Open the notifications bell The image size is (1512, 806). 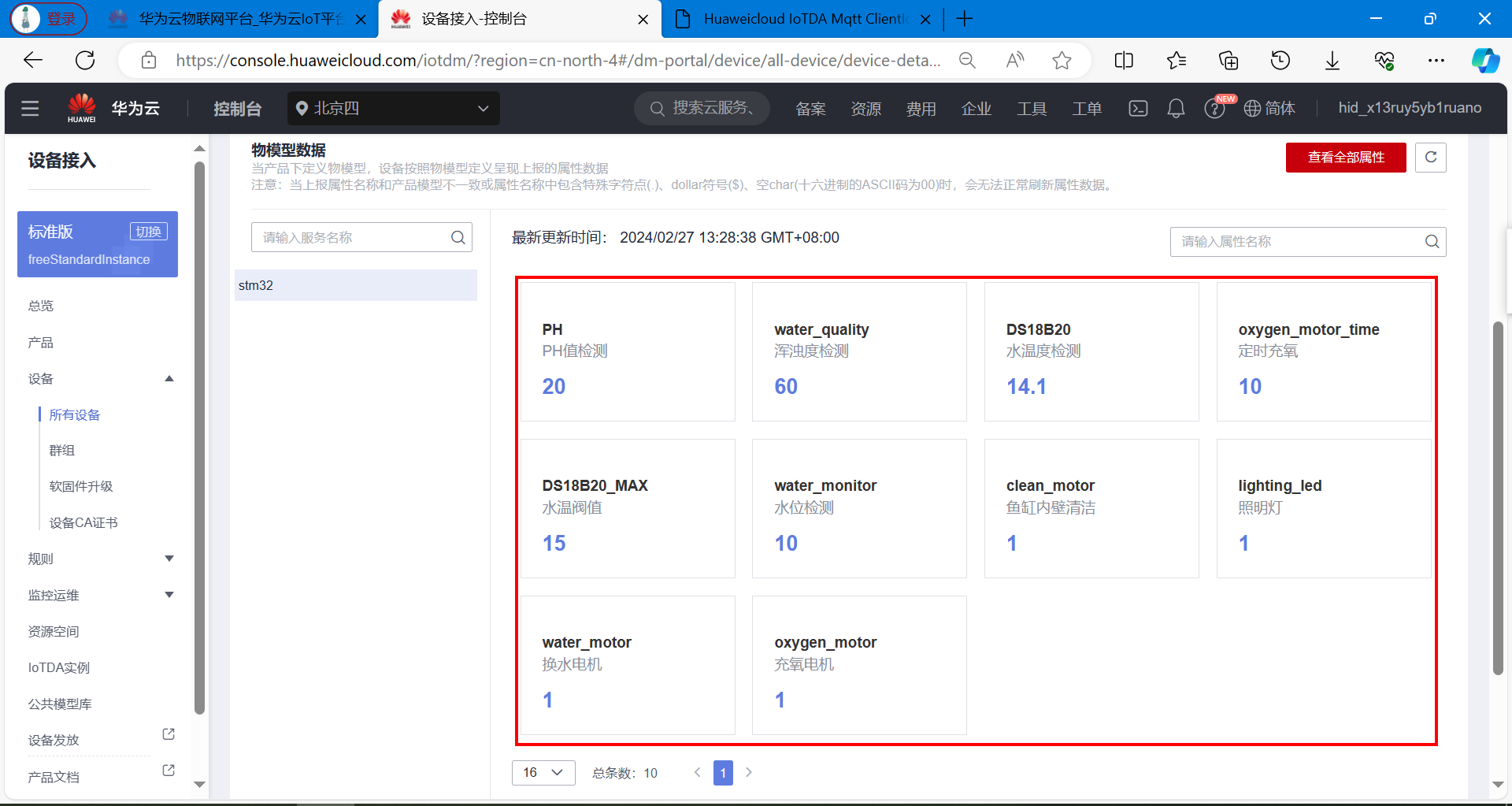pos(1176,109)
